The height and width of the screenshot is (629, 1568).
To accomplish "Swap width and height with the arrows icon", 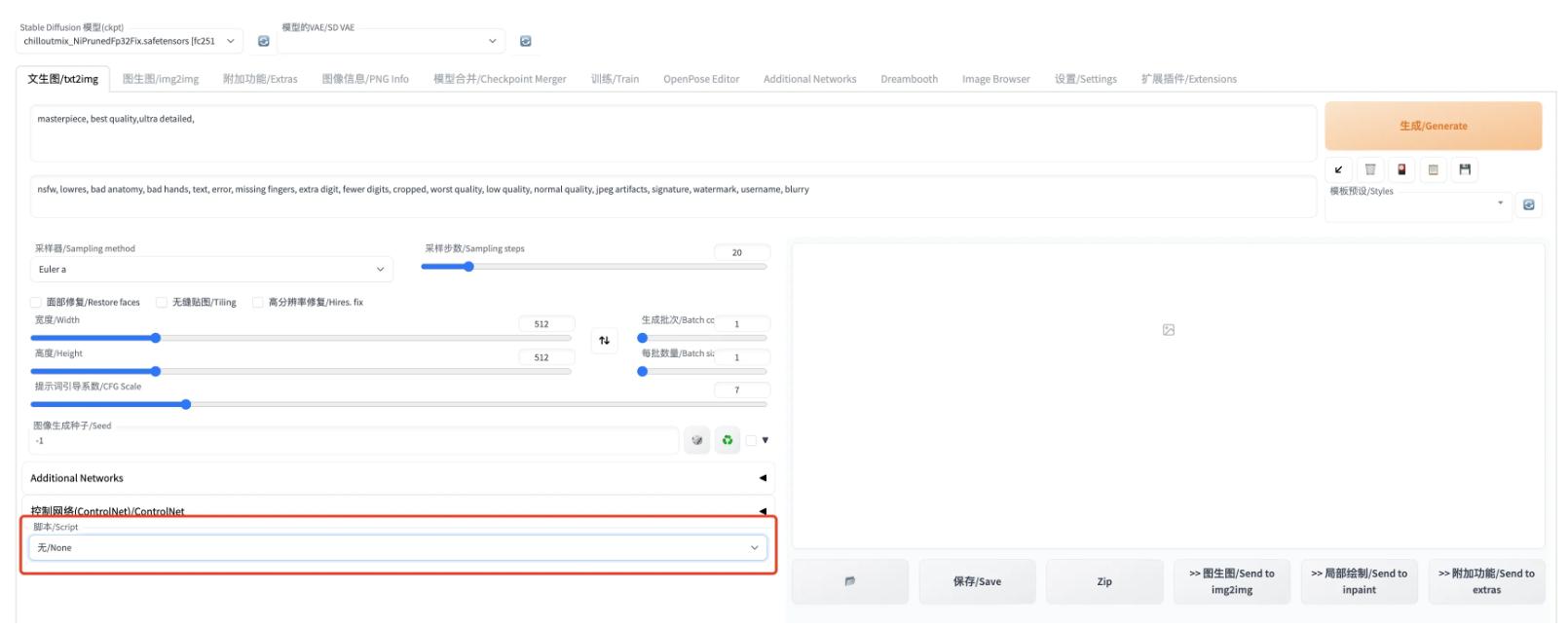I will click(604, 340).
